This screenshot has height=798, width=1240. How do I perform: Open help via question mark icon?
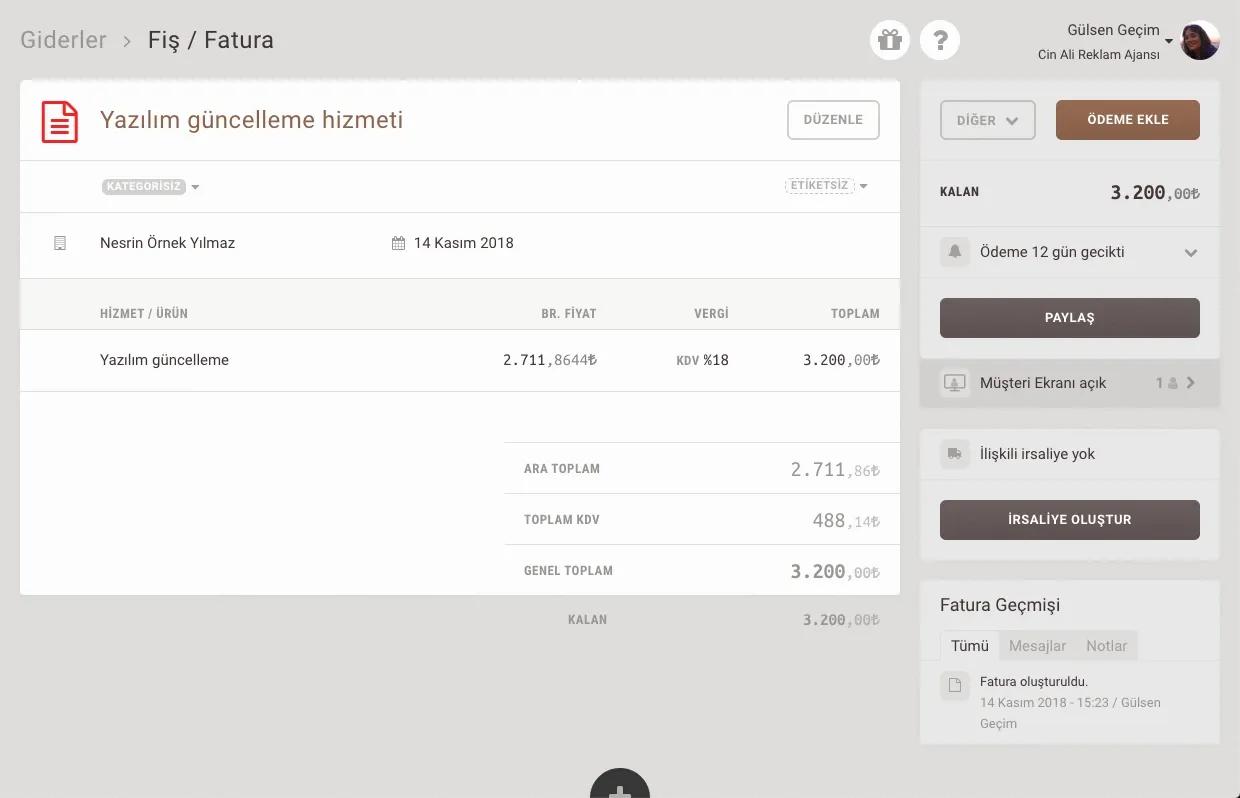point(940,40)
